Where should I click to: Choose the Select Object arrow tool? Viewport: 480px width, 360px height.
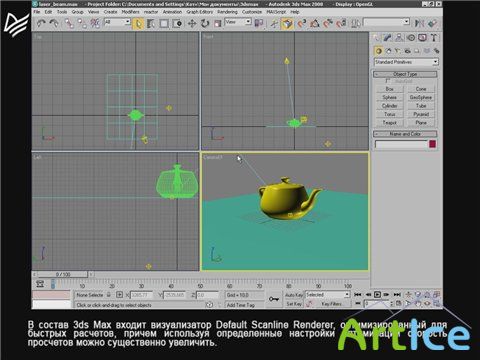click(138, 24)
